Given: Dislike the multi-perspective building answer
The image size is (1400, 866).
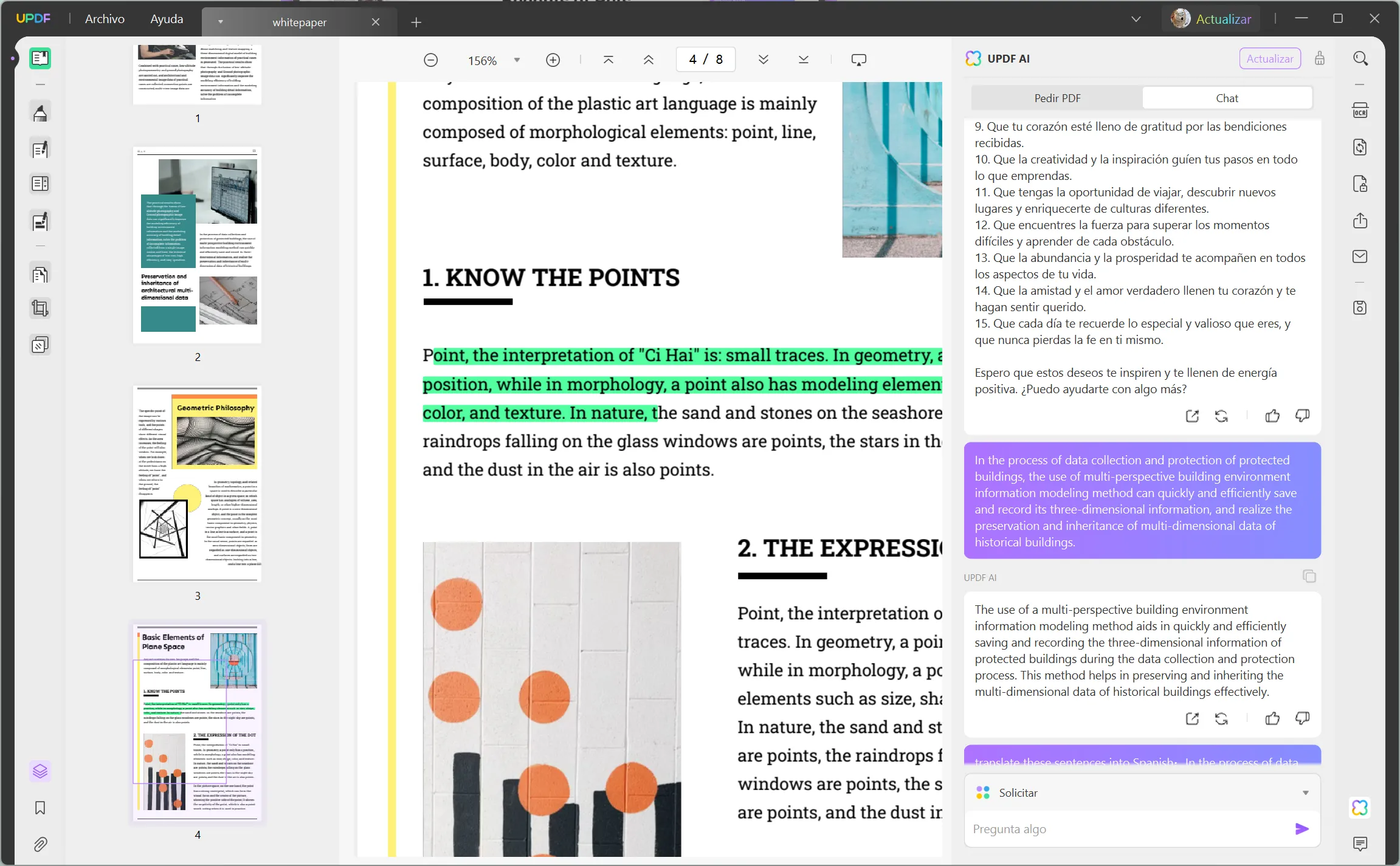Looking at the screenshot, I should 1302,719.
